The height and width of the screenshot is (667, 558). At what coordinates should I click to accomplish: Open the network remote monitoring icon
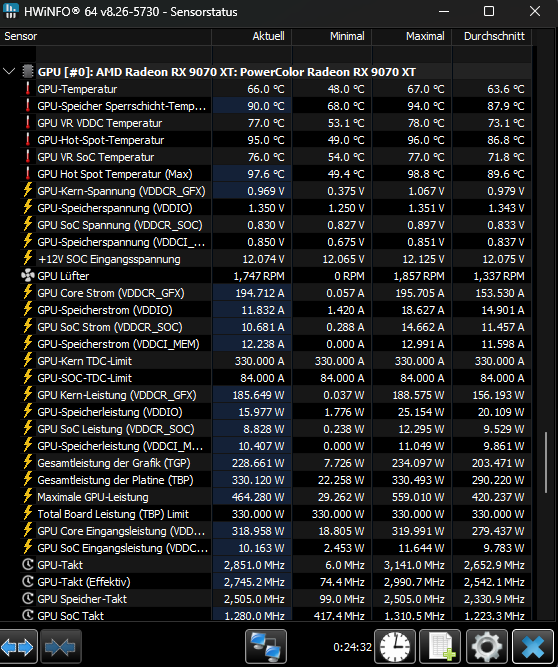pyautogui.click(x=266, y=647)
